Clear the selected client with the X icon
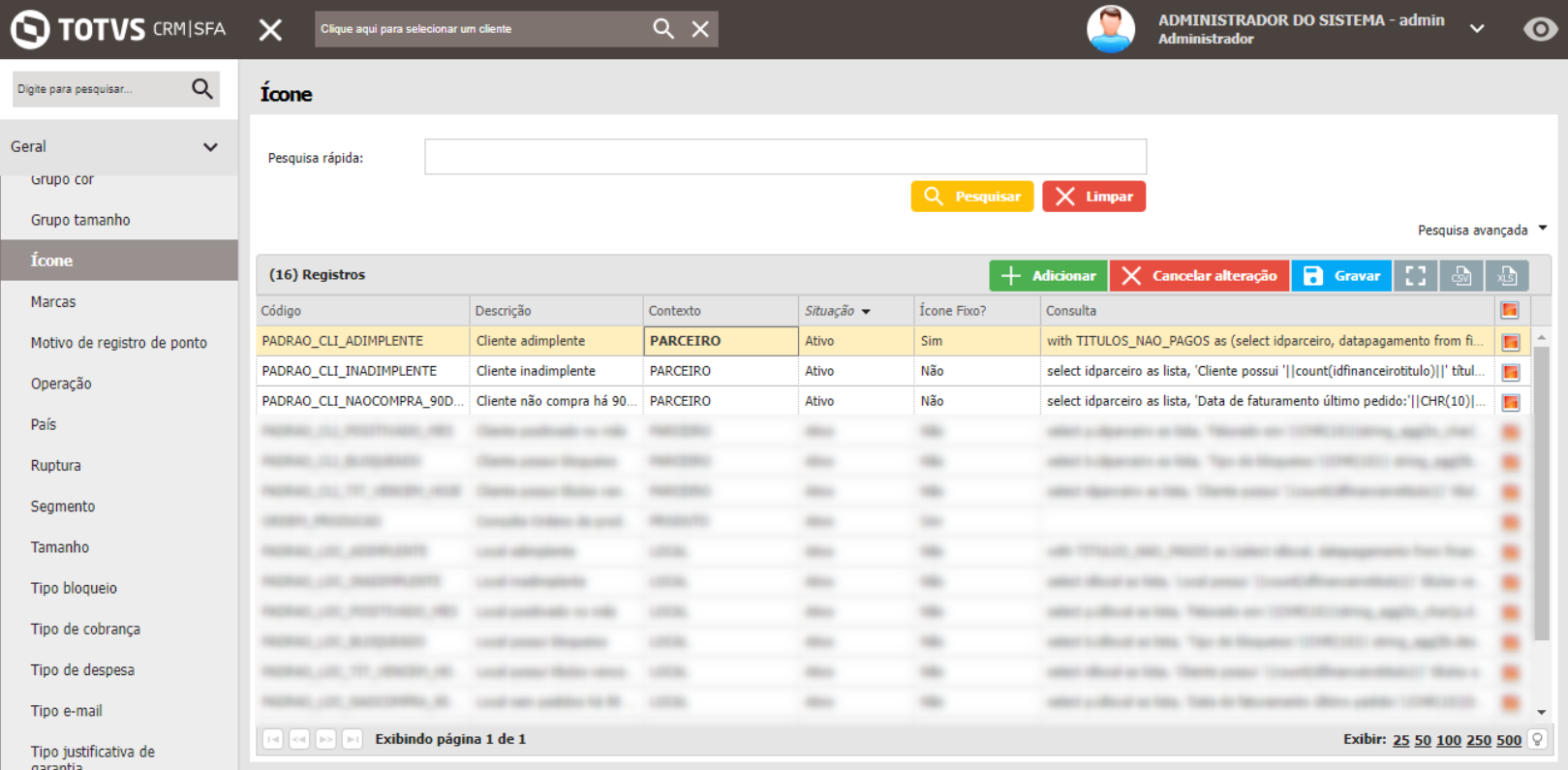 pyautogui.click(x=700, y=29)
